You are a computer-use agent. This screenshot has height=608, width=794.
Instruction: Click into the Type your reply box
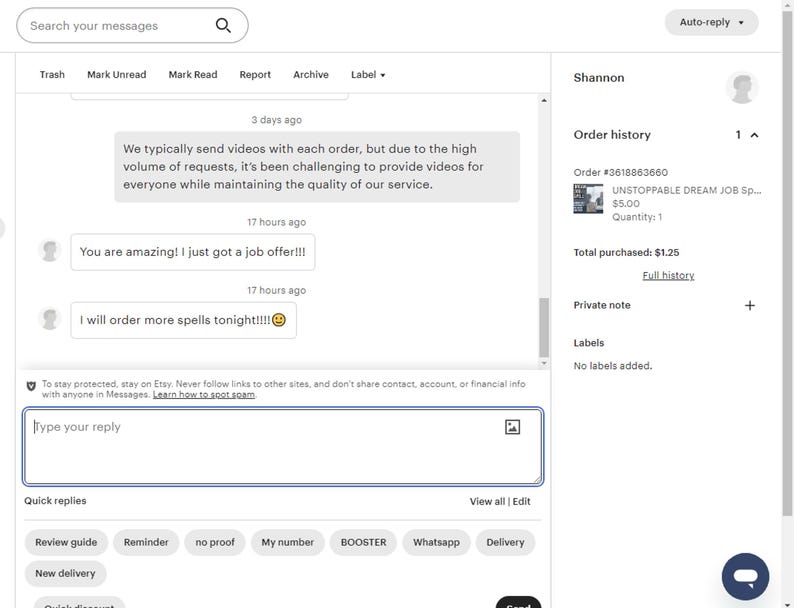[283, 447]
